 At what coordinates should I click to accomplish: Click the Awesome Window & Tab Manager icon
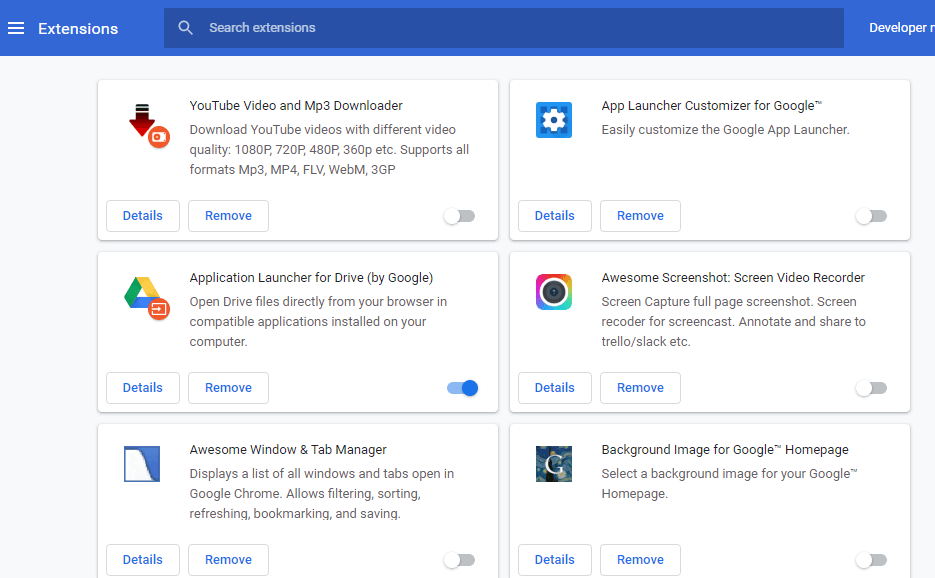click(x=141, y=463)
